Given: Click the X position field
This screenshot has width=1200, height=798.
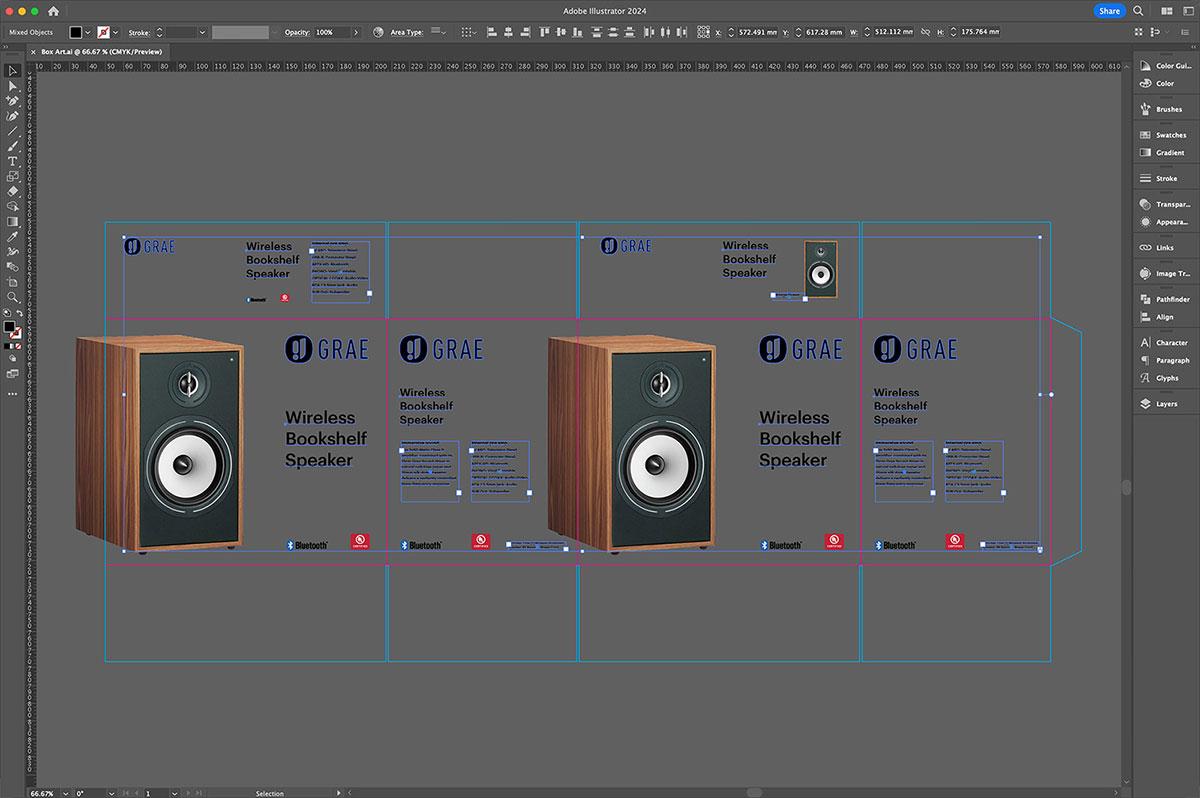Looking at the screenshot, I should click(x=757, y=32).
